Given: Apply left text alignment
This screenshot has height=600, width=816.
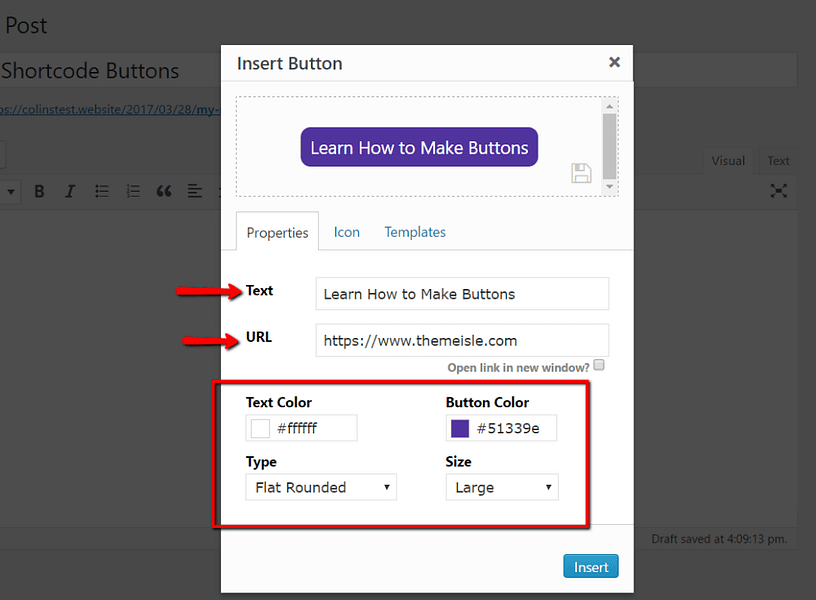Looking at the screenshot, I should pyautogui.click(x=194, y=191).
